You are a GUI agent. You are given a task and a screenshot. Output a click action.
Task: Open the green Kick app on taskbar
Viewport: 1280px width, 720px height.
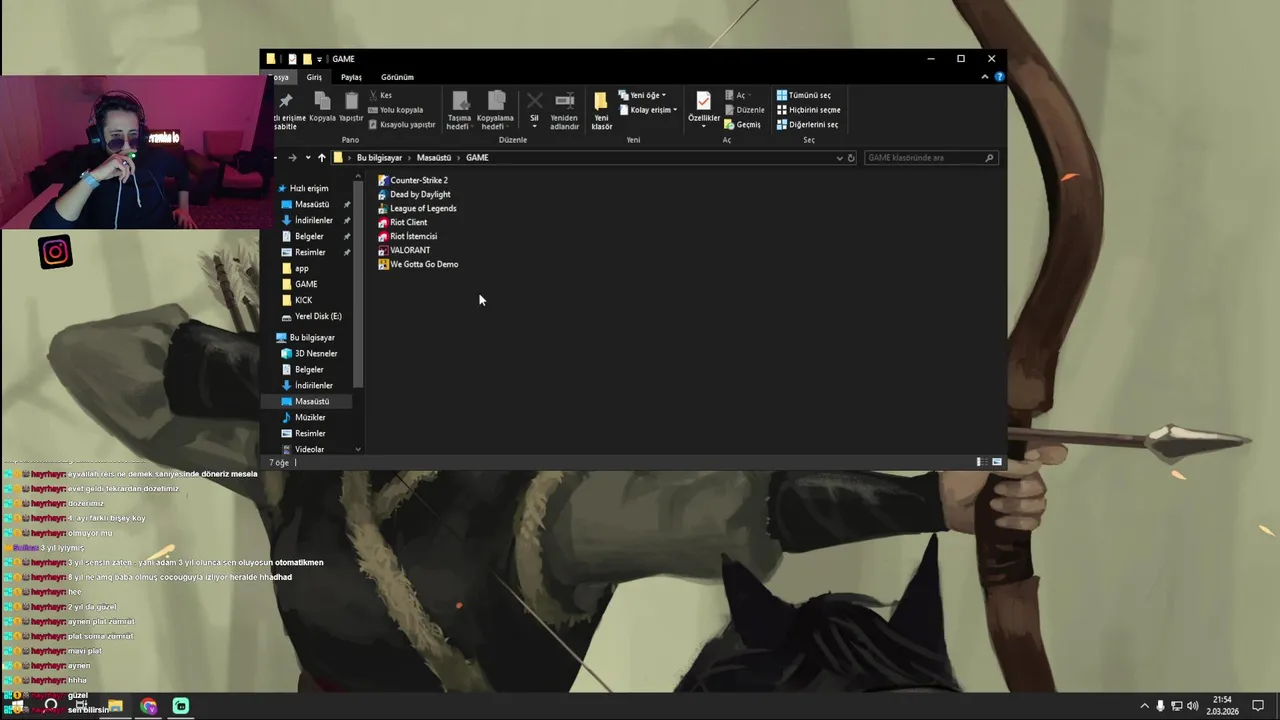181,706
